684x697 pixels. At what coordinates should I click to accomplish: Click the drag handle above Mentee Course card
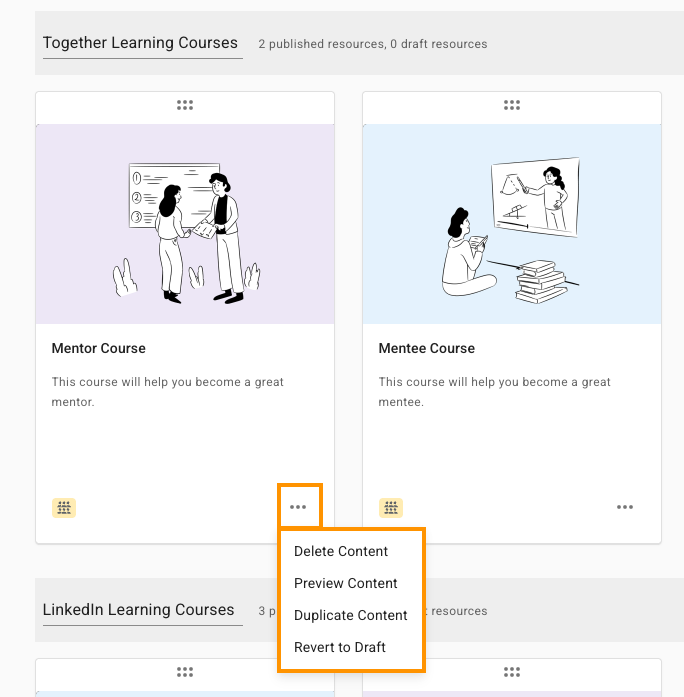coord(512,105)
